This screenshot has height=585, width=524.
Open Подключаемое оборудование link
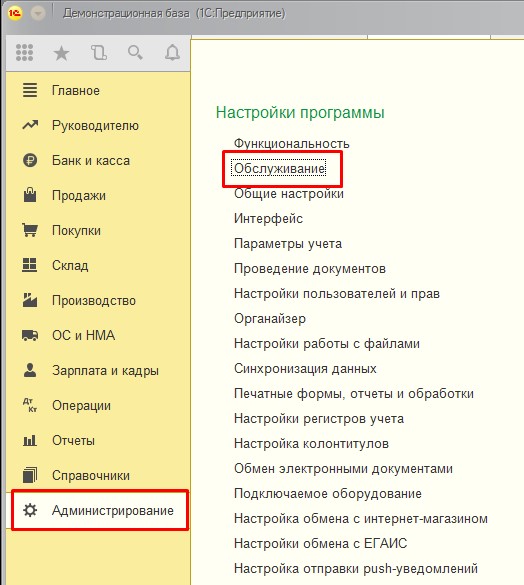coord(328,494)
